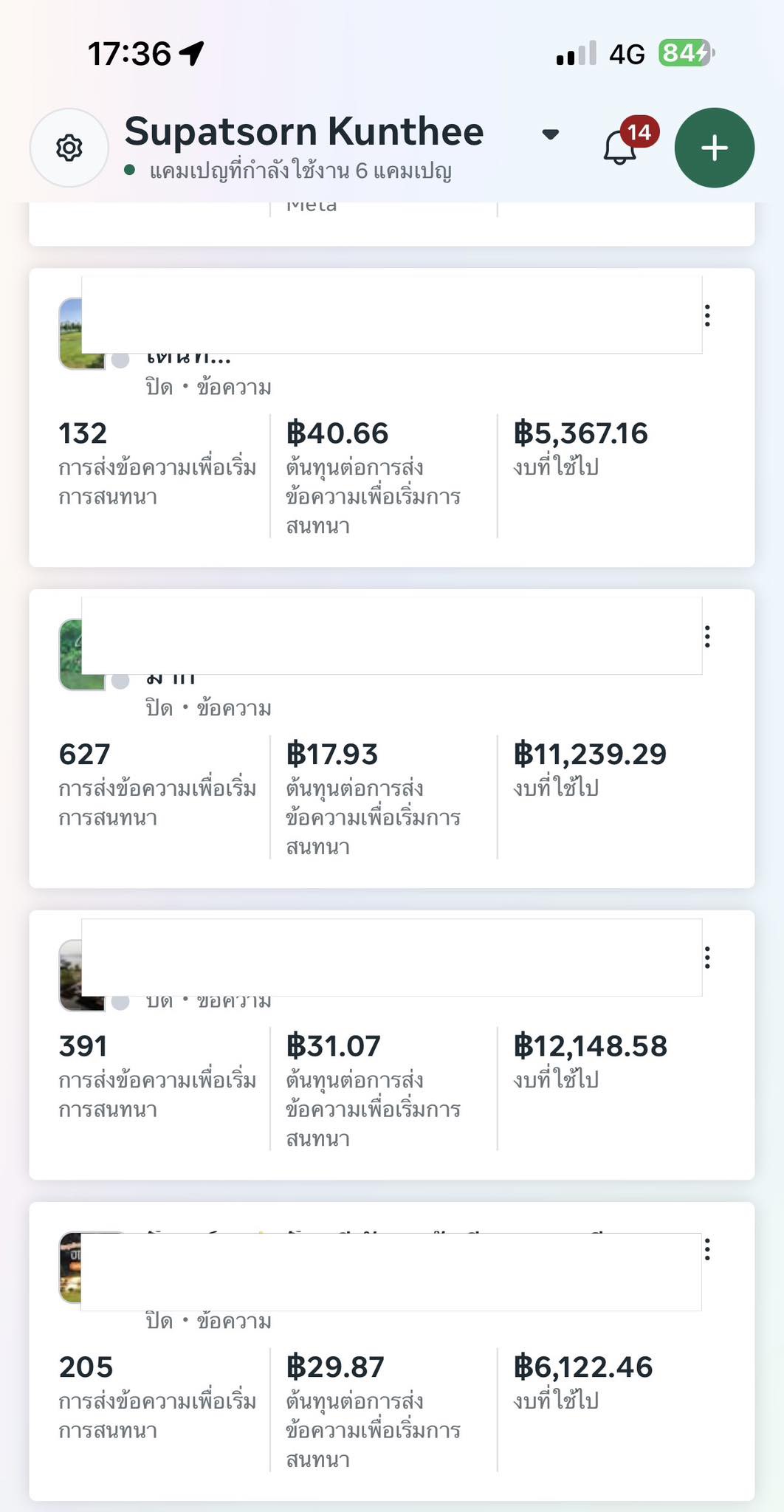Expand Supatsorn Kunthee account dropdown arrow

click(550, 134)
